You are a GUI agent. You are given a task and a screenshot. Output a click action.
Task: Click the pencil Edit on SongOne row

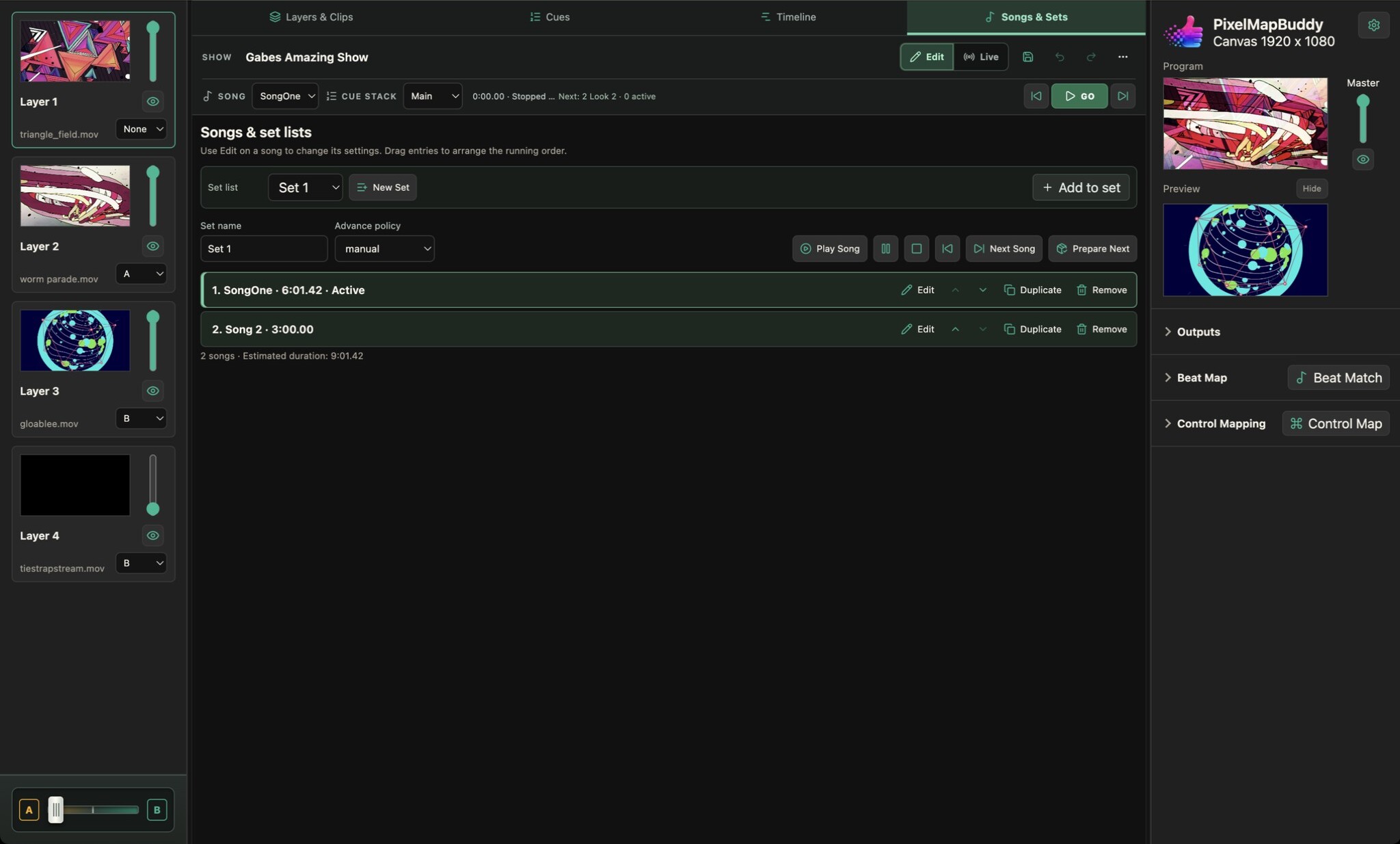click(x=917, y=290)
